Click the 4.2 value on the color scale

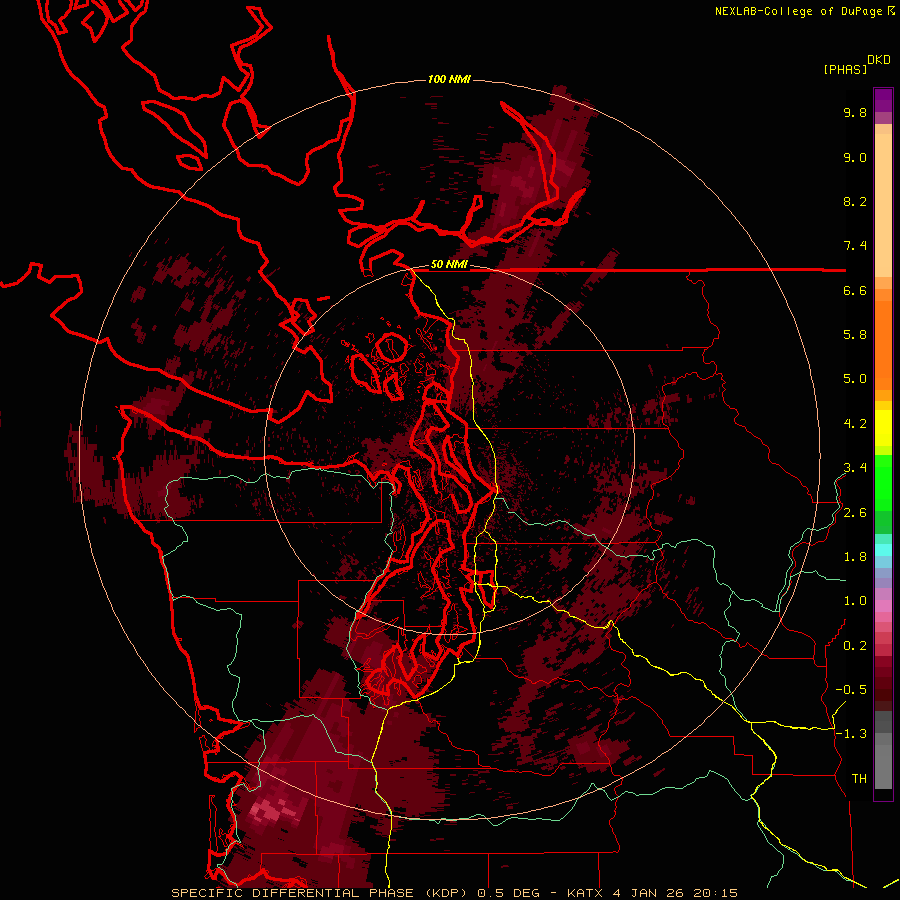point(855,424)
